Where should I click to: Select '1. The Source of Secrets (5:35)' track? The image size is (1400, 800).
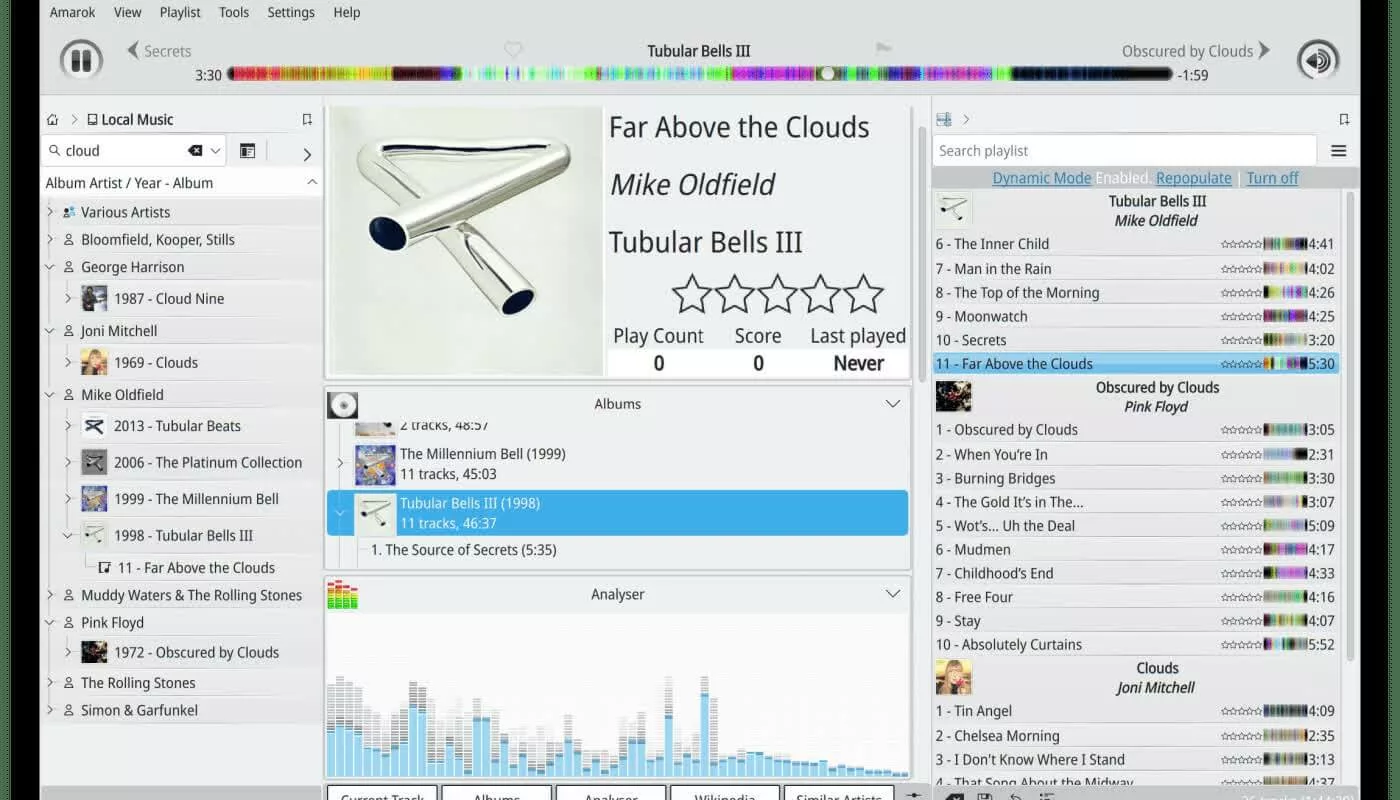pos(463,550)
